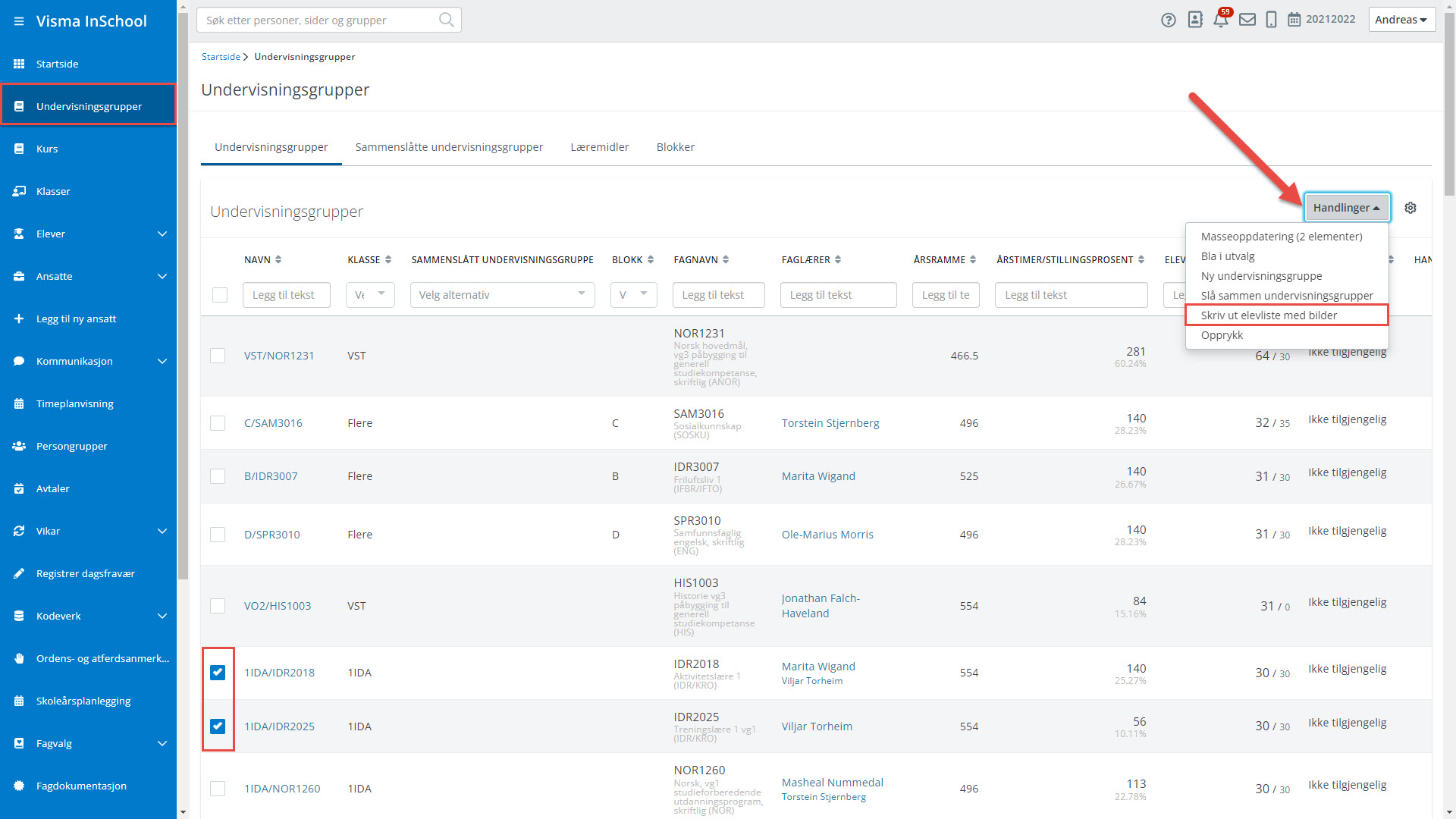Uncheck the 1IDA/IDR2018 row checkbox
Image resolution: width=1456 pixels, height=819 pixels.
(x=218, y=673)
